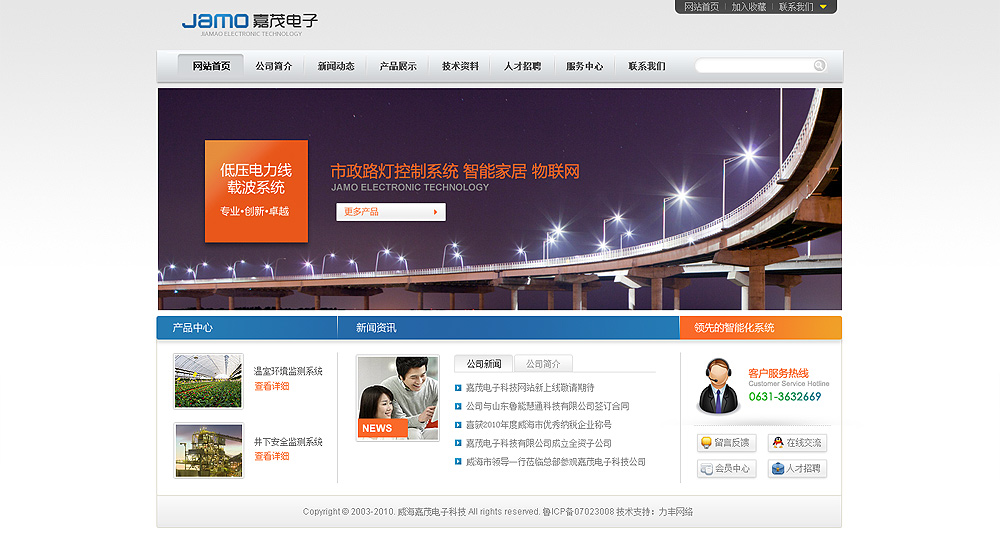Open news 嘉茂电子科技有限公司成立全资子公司

pos(538,443)
